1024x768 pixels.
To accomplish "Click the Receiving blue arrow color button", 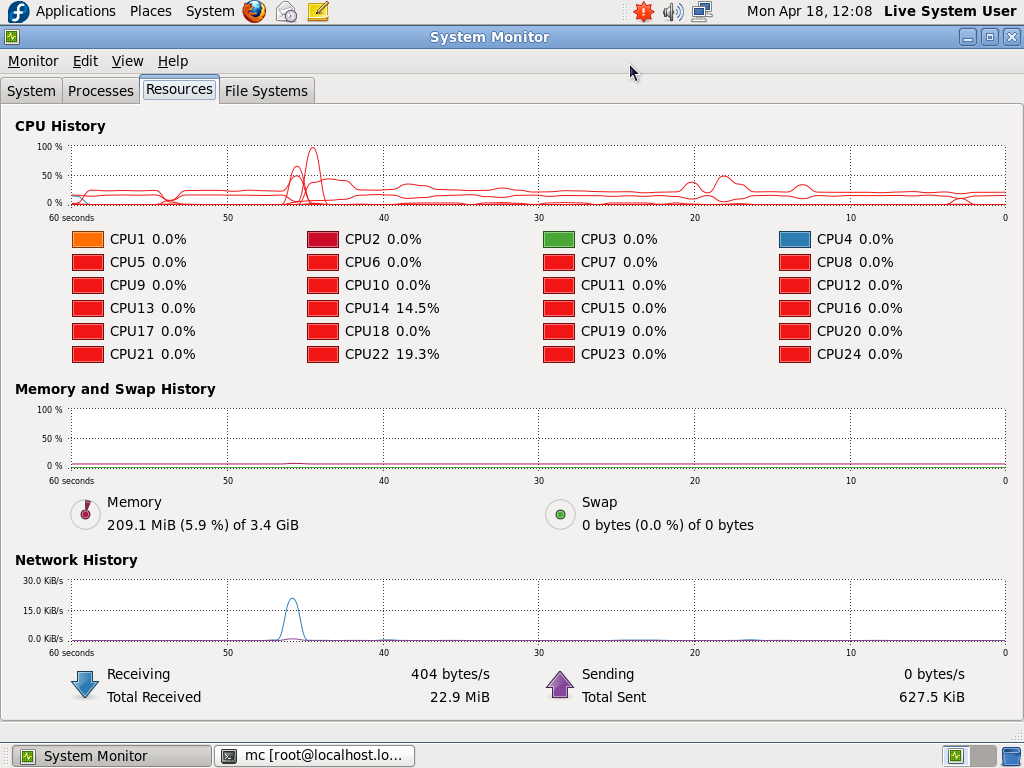I will click(85, 685).
